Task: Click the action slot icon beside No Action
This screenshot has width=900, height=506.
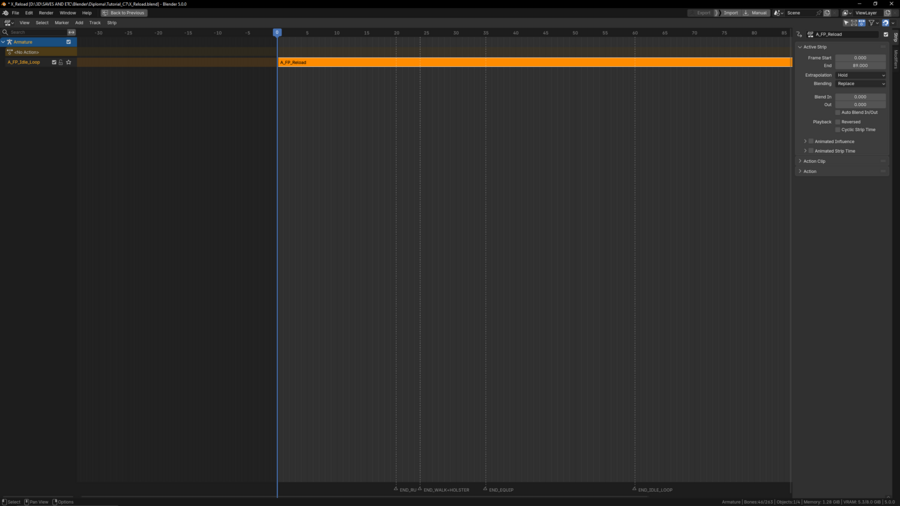Action: tap(10, 52)
